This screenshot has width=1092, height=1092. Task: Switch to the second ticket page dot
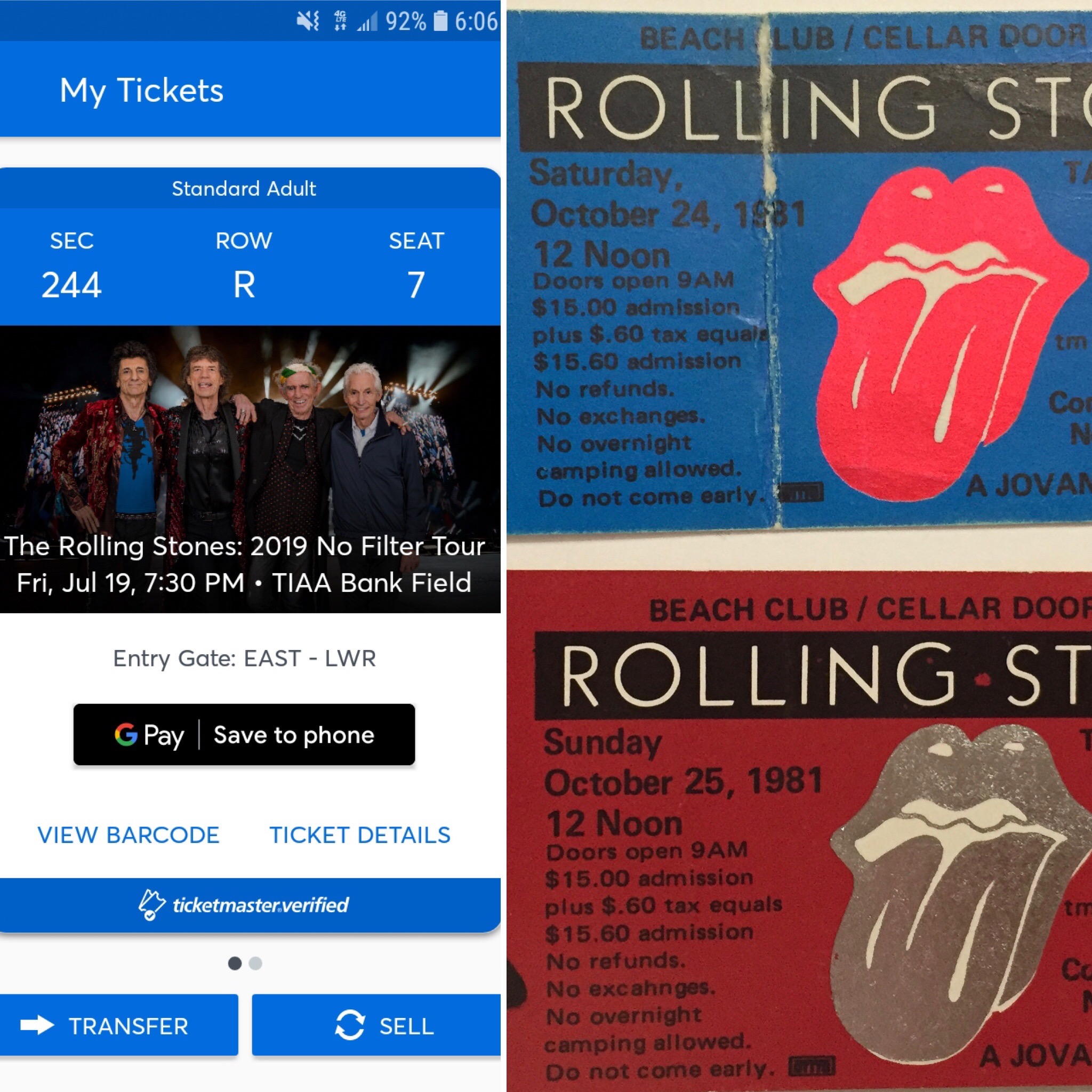pos(255,963)
